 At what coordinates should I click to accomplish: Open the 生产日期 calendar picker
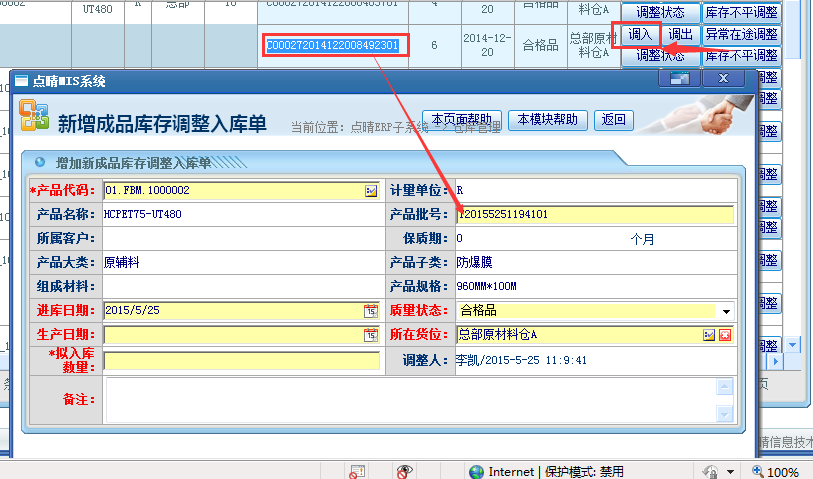(x=371, y=335)
